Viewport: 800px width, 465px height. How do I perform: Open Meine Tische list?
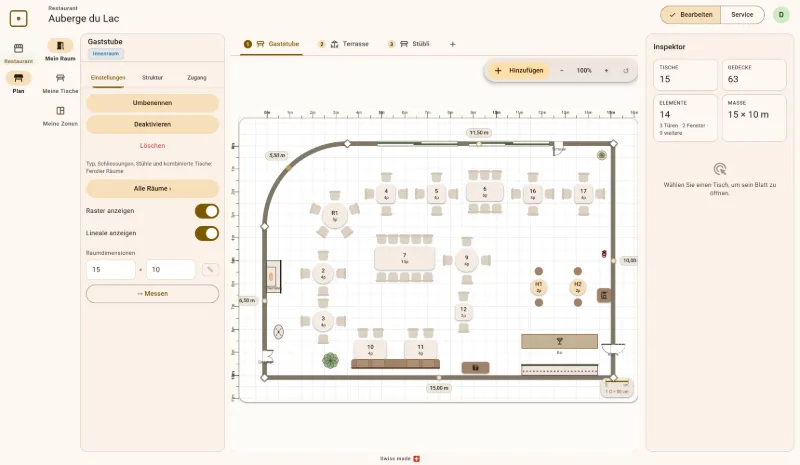60,82
